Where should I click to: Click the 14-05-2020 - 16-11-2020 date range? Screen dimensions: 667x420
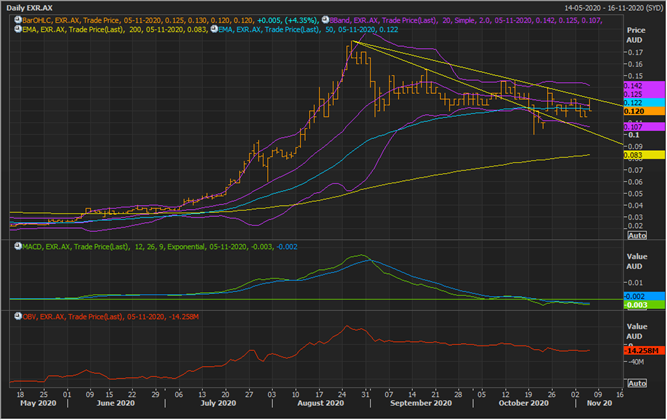(613, 8)
